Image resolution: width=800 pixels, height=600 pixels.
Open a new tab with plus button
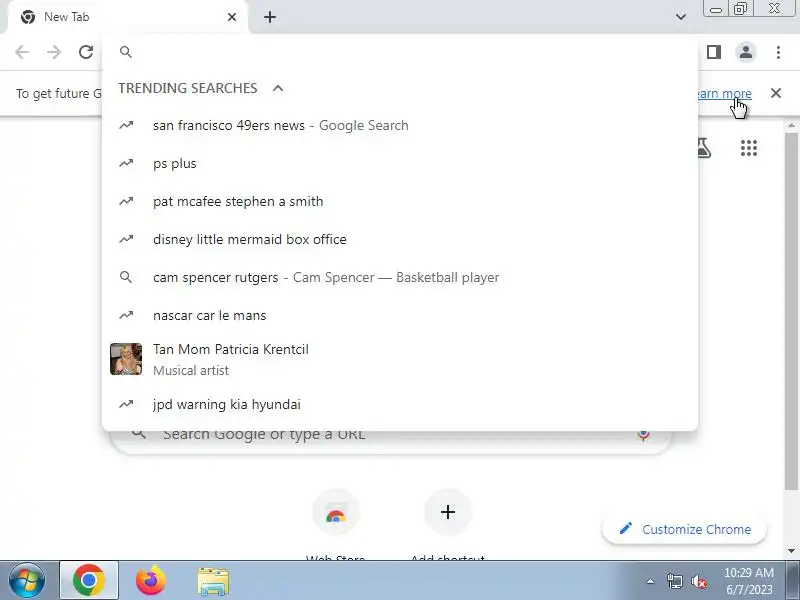(270, 17)
